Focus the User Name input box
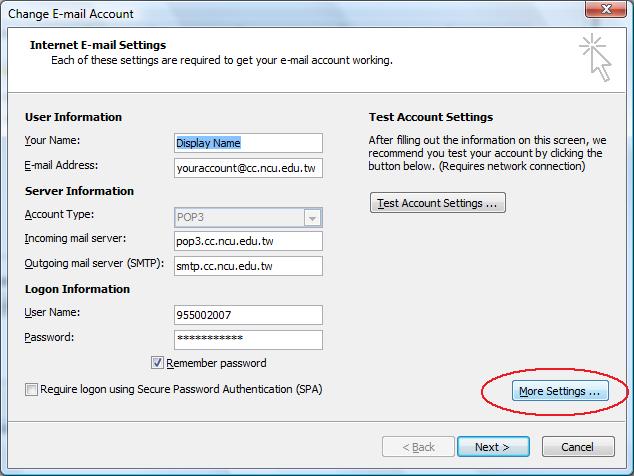Screen dimensions: 634x476 pyautogui.click(x=248, y=315)
